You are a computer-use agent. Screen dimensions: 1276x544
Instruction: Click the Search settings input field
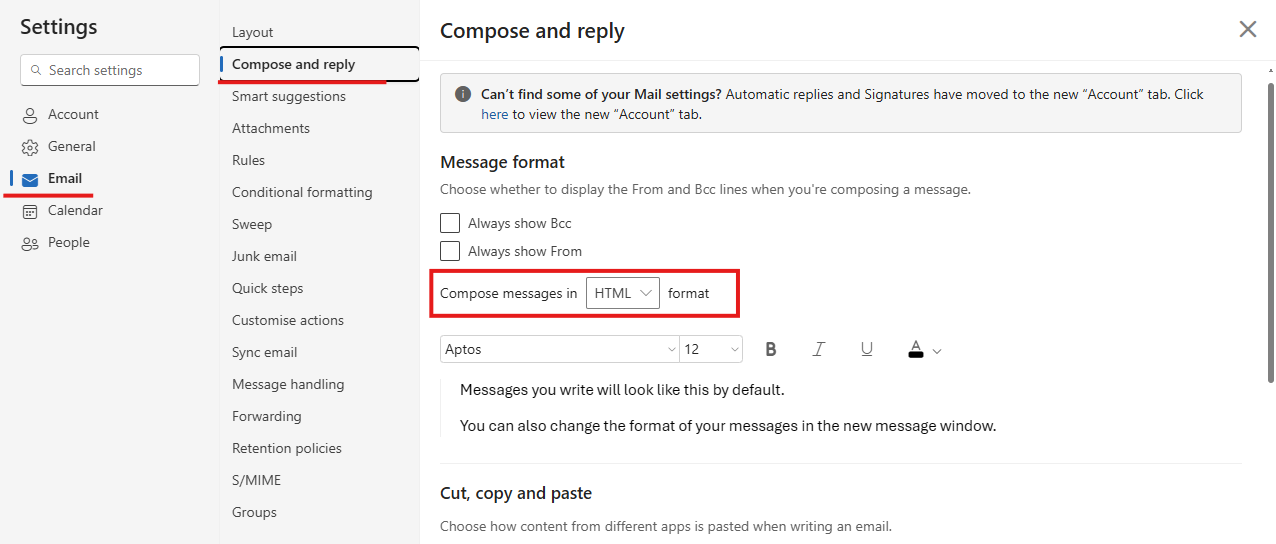[110, 70]
